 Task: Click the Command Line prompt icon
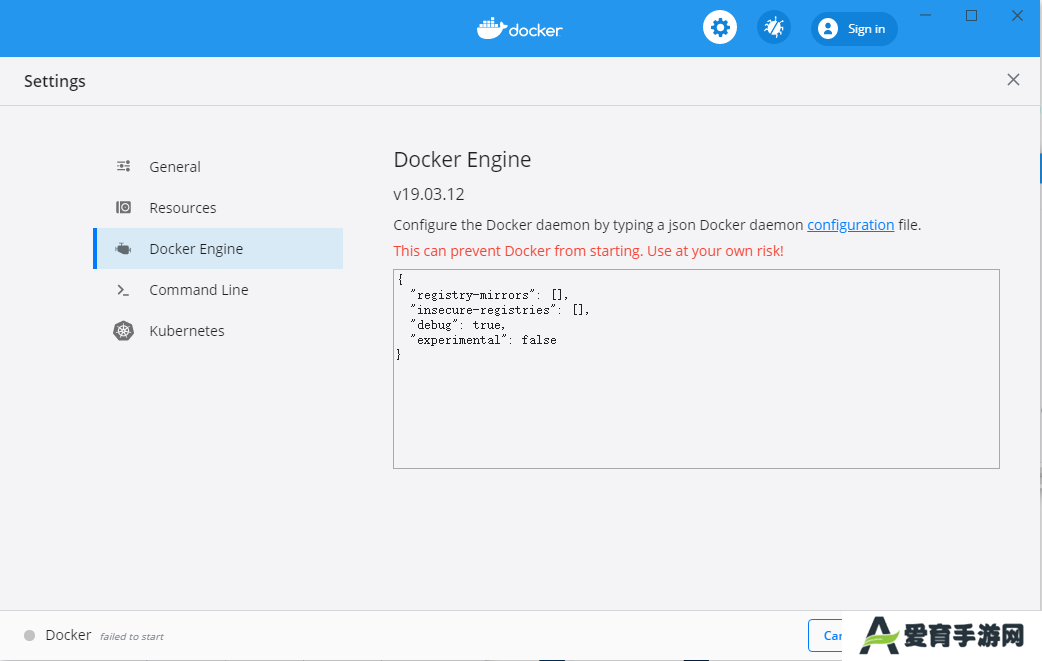(x=124, y=290)
